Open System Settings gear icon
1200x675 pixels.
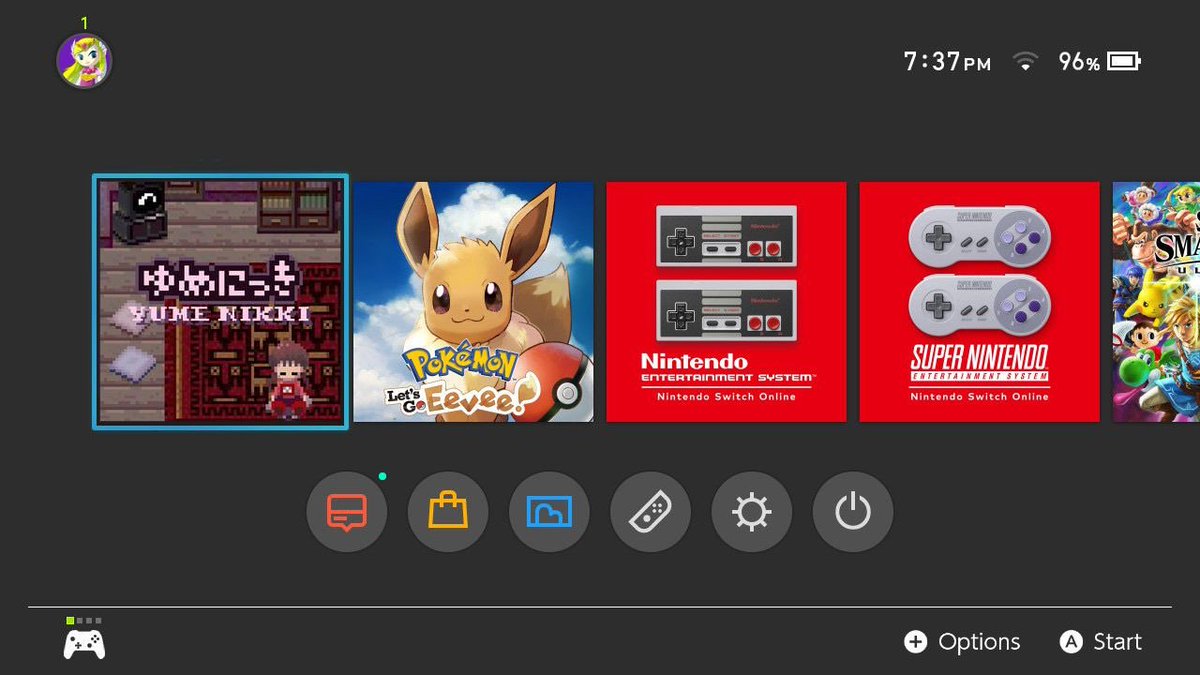752,512
